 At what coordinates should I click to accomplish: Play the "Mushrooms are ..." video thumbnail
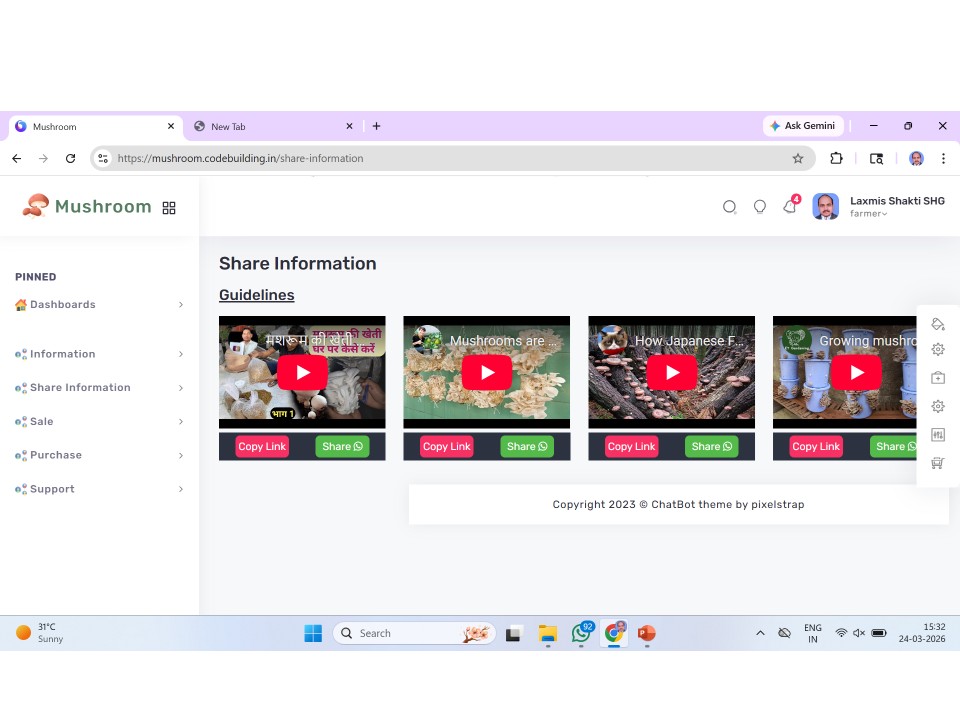pyautogui.click(x=487, y=373)
